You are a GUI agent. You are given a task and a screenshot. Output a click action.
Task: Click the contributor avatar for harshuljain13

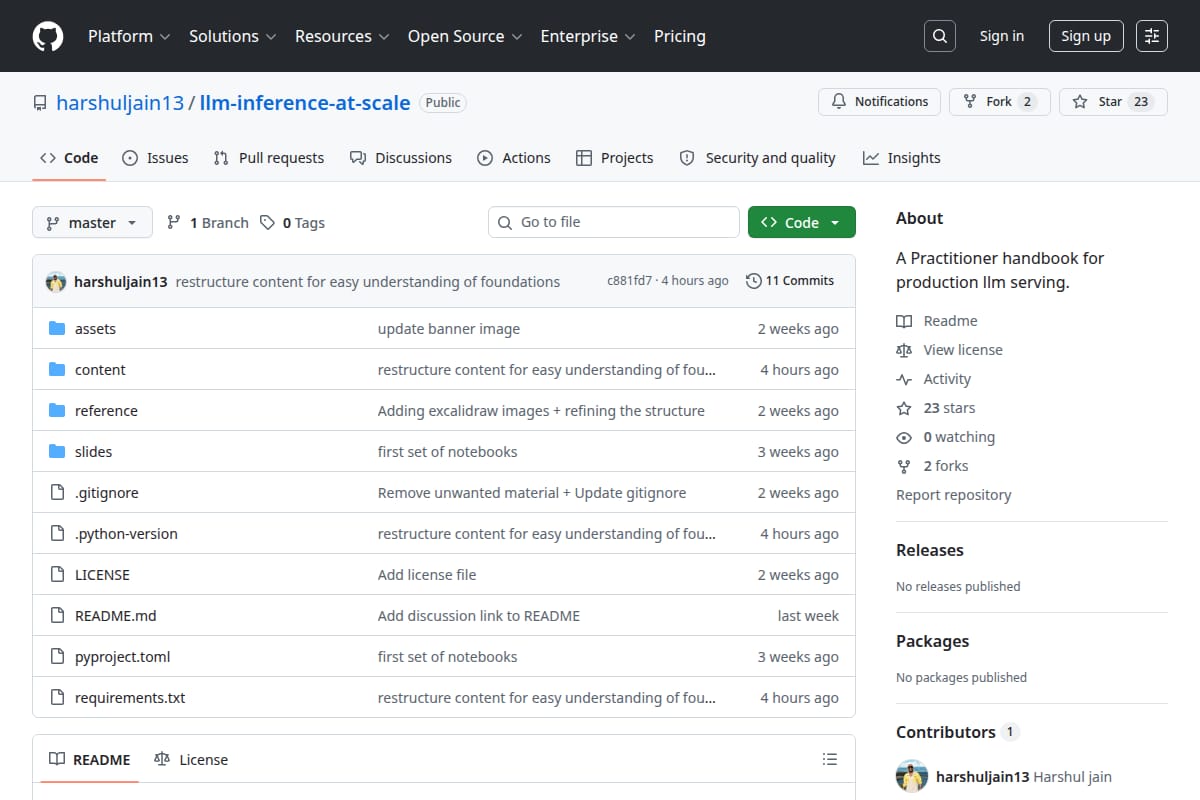pos(912,777)
